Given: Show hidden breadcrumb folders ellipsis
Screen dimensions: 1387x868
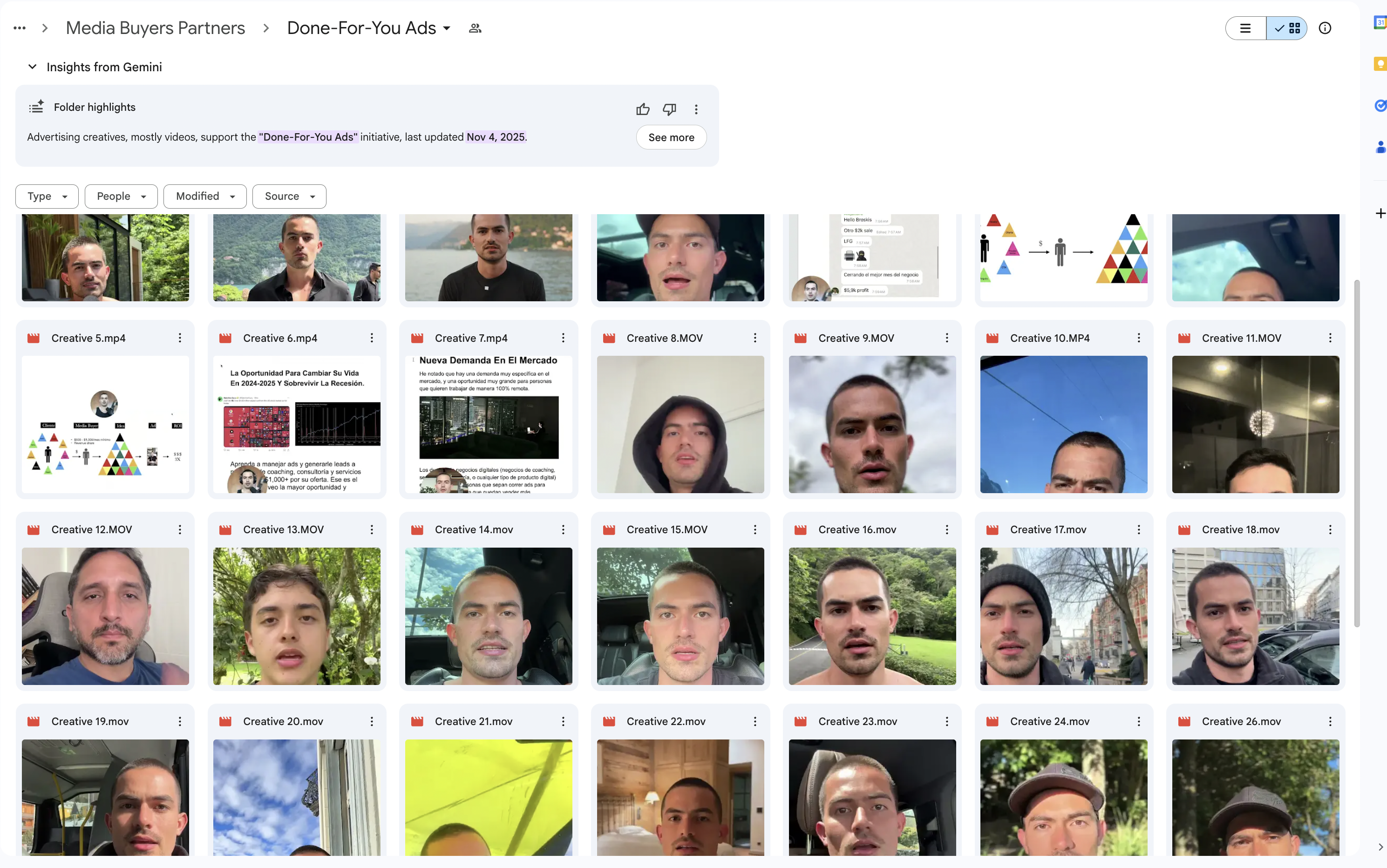Looking at the screenshot, I should coord(20,28).
